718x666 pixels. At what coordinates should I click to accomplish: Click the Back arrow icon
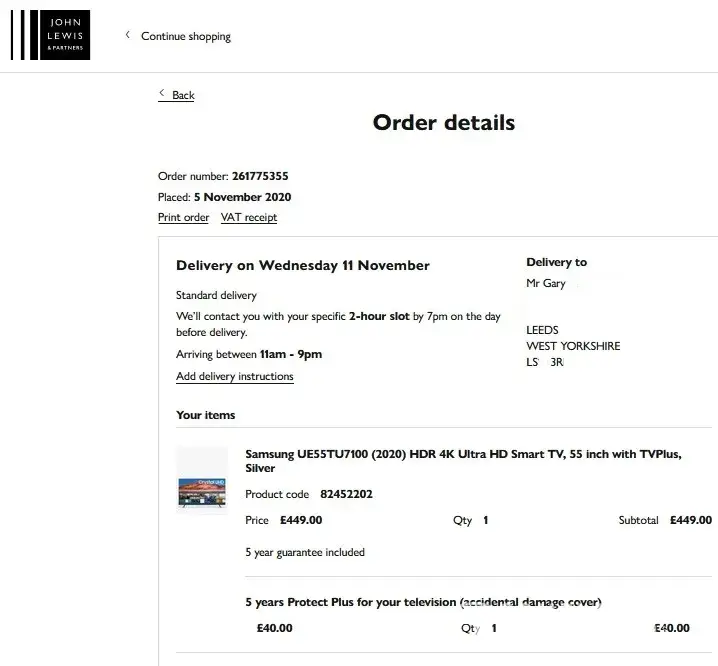tap(162, 94)
